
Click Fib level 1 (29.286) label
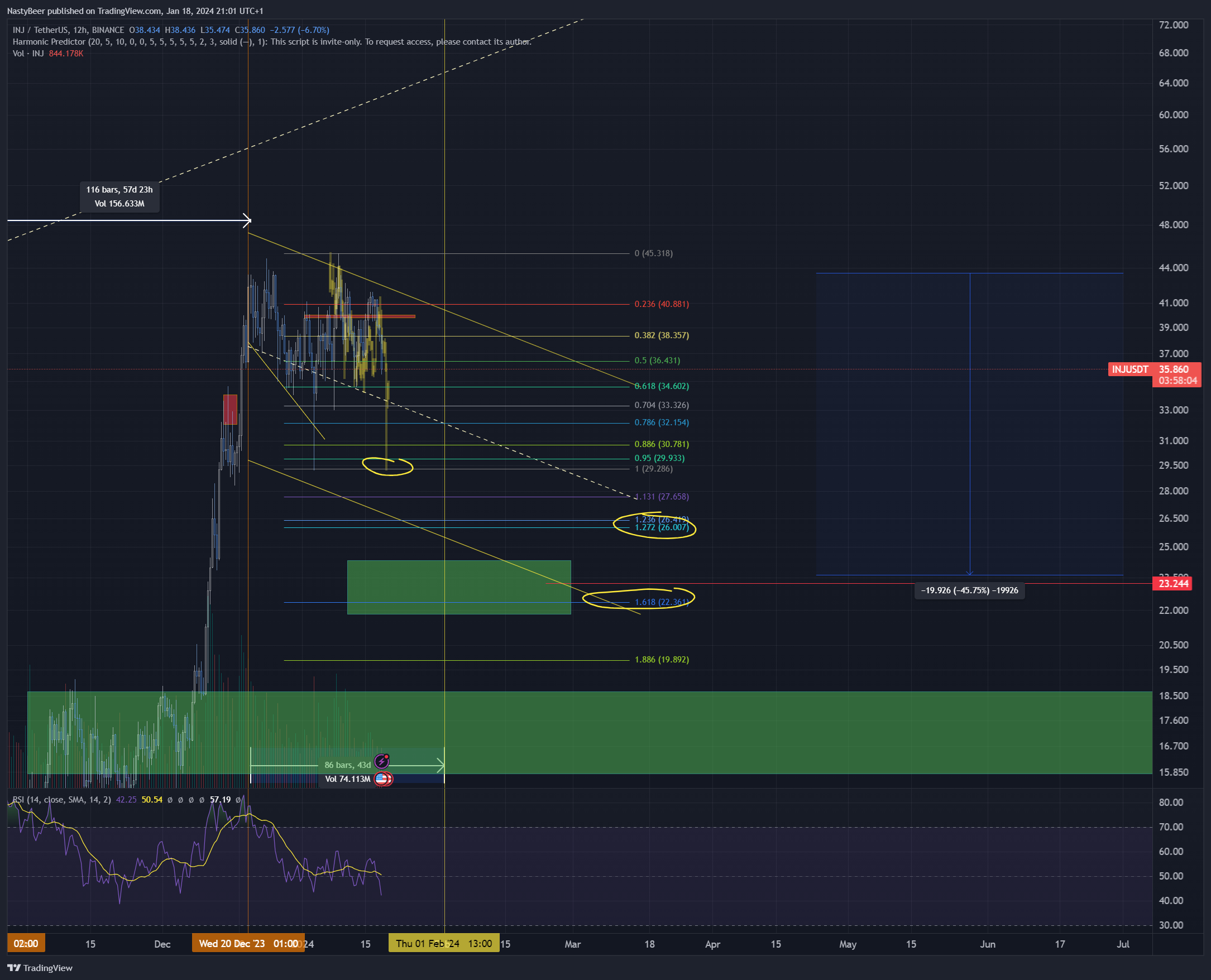coord(653,469)
